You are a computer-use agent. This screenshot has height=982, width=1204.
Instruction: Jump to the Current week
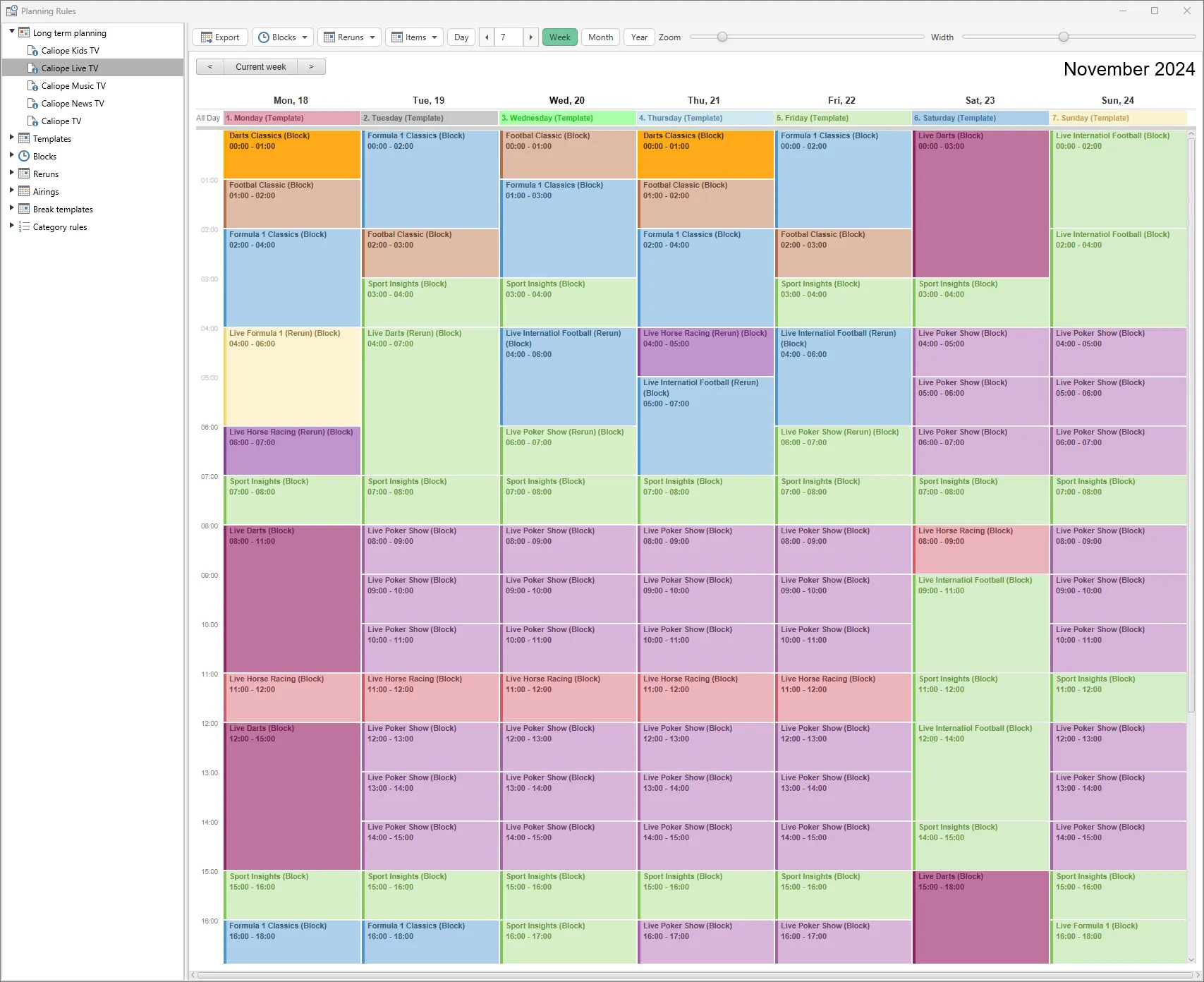click(260, 67)
